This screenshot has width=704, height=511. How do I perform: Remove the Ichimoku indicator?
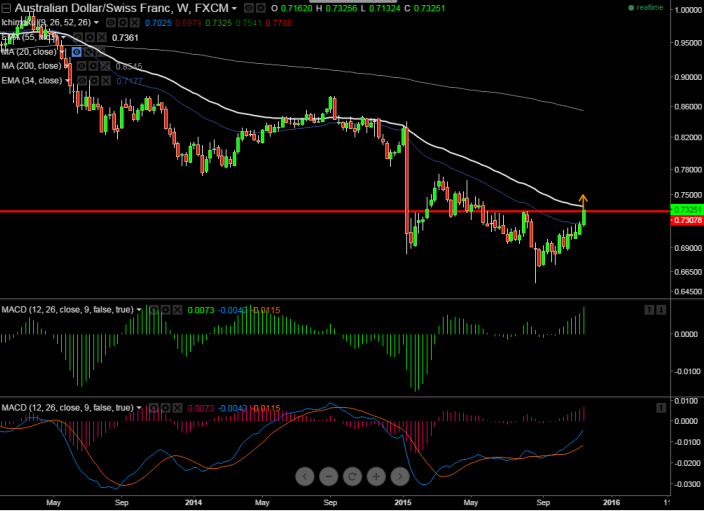click(x=134, y=22)
